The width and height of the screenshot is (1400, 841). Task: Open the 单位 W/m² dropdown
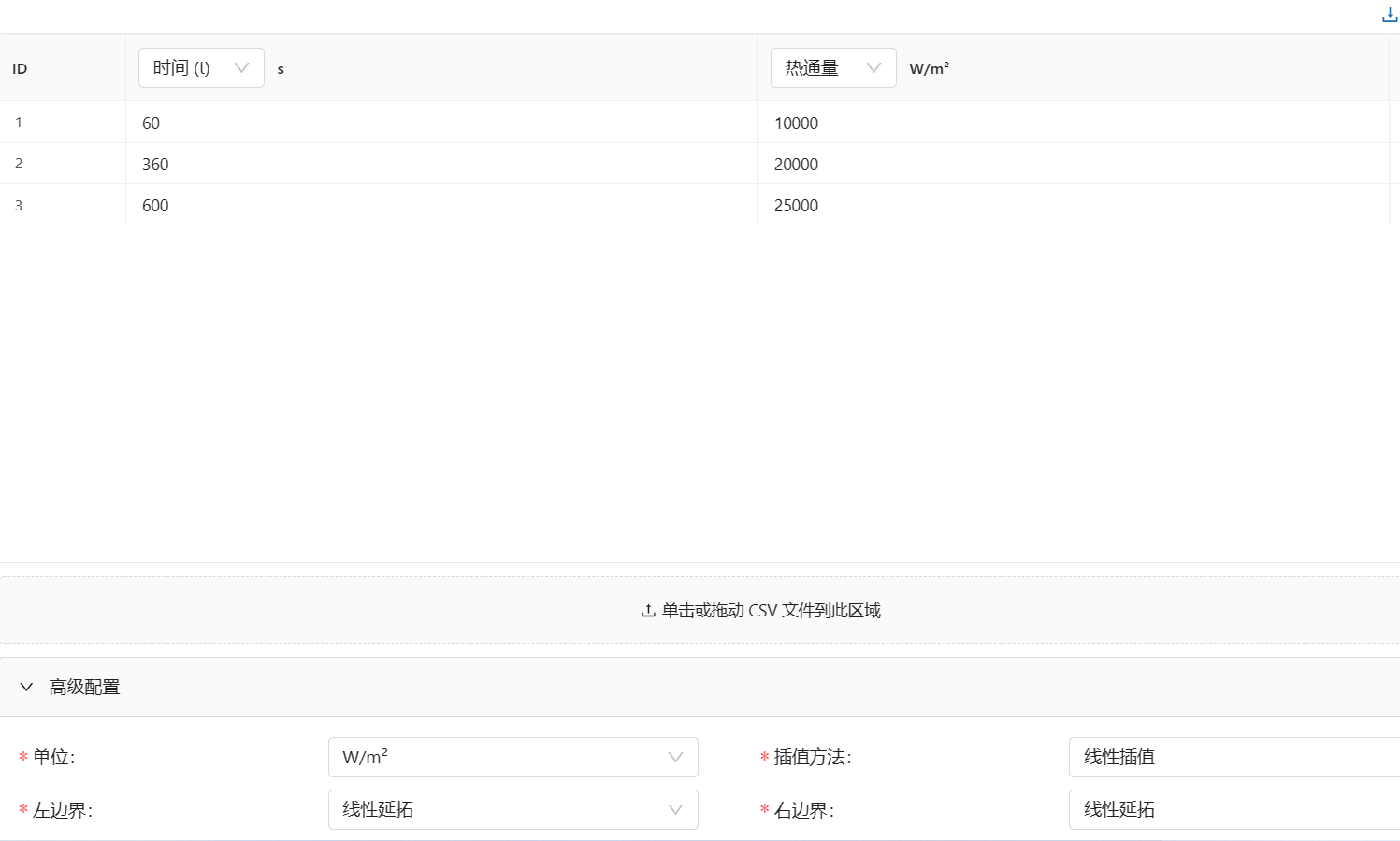point(512,757)
